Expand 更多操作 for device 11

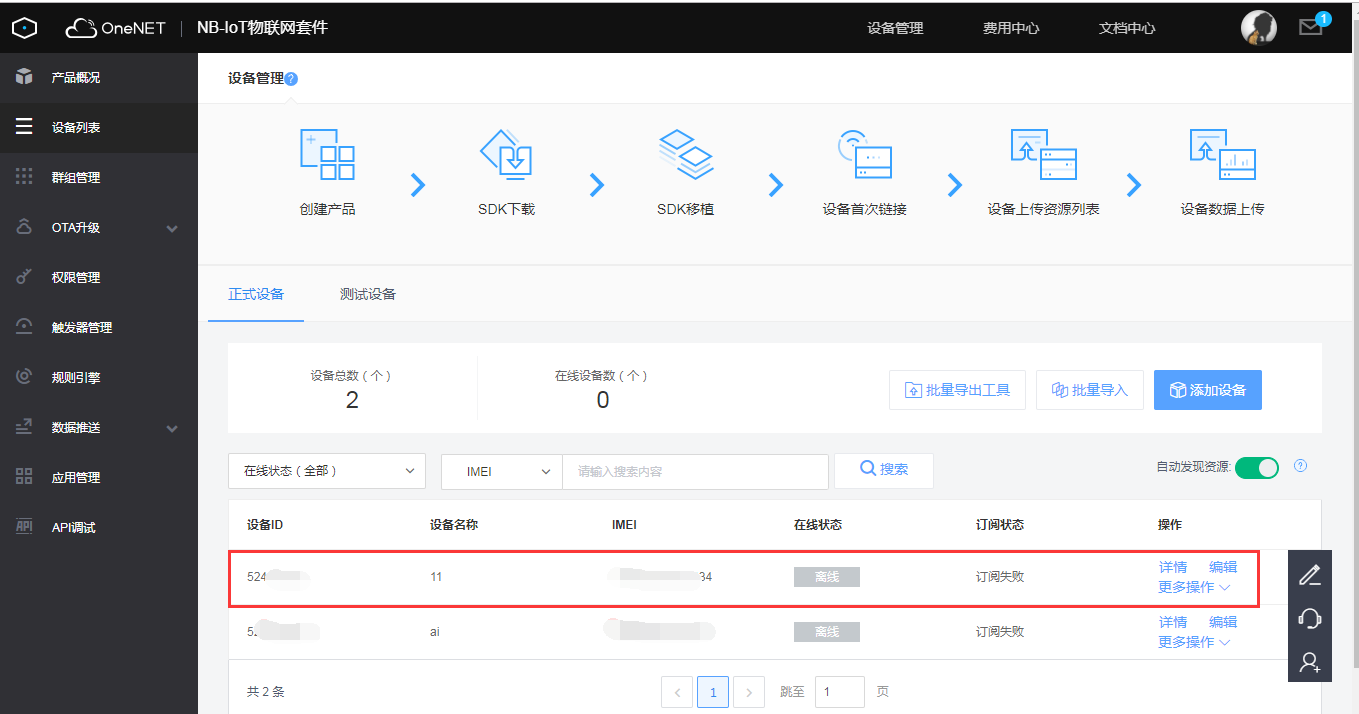1194,587
